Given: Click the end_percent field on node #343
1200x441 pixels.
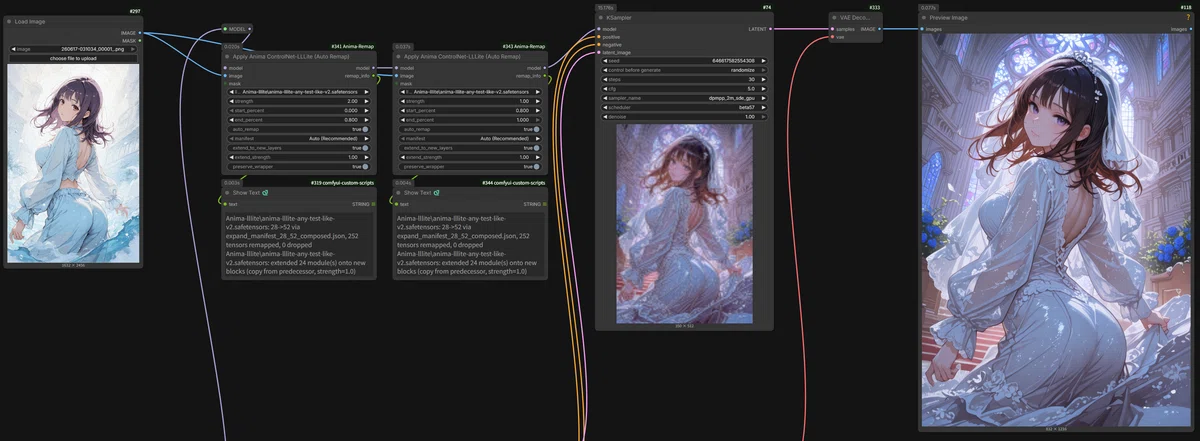Looking at the screenshot, I should [469, 120].
